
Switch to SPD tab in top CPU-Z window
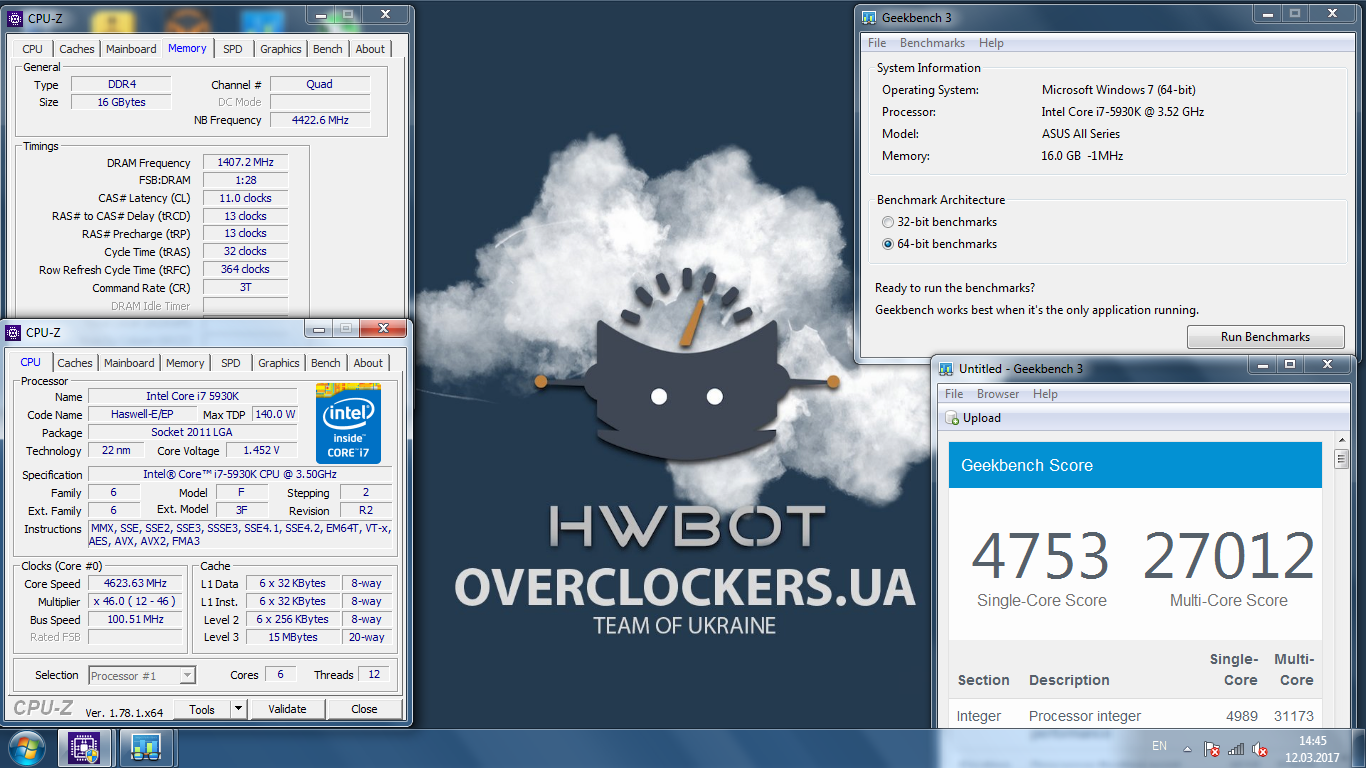[232, 49]
